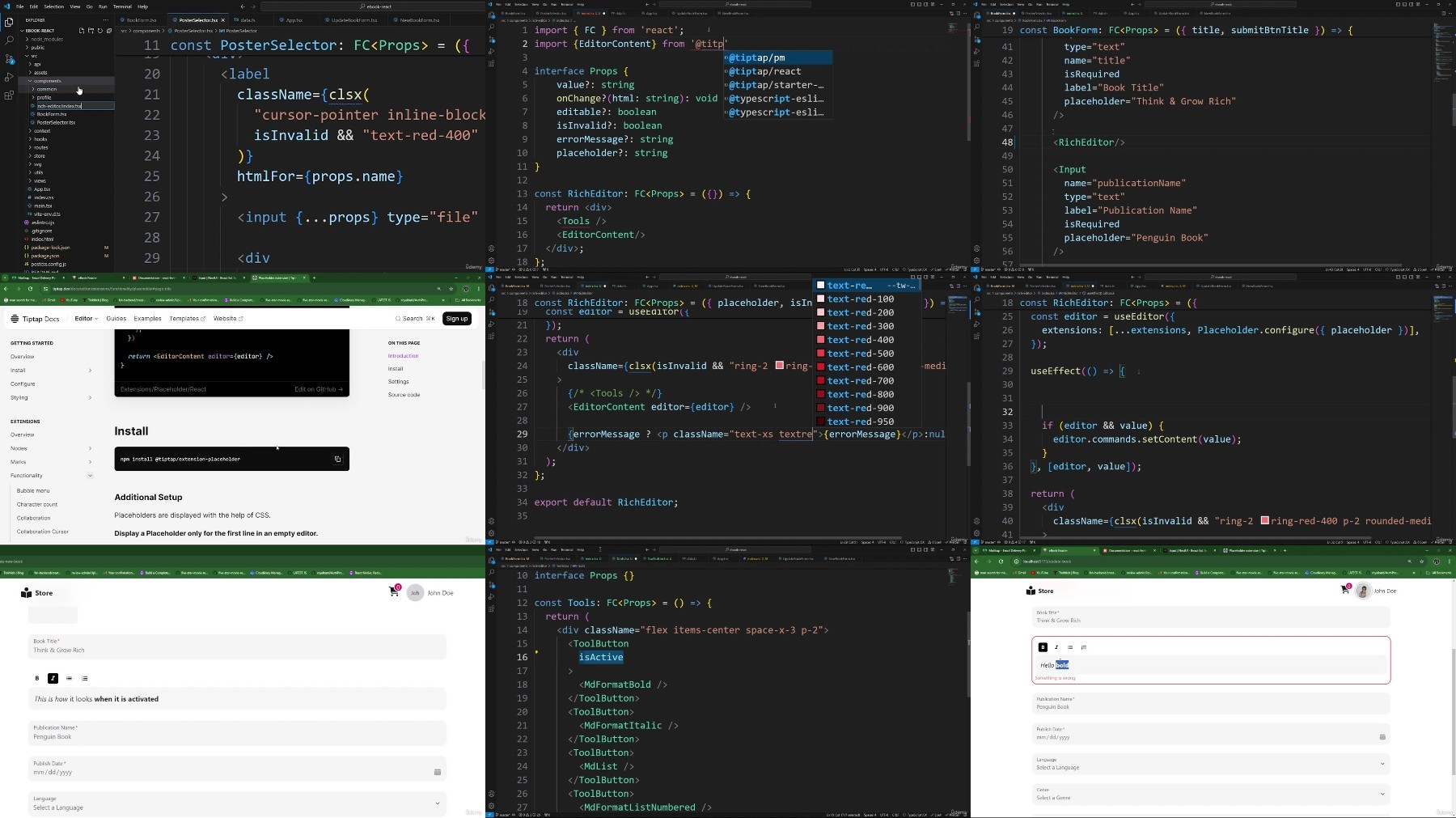
Task: Select @tiptap/react in the import autocomplete list
Action: [x=777, y=71]
